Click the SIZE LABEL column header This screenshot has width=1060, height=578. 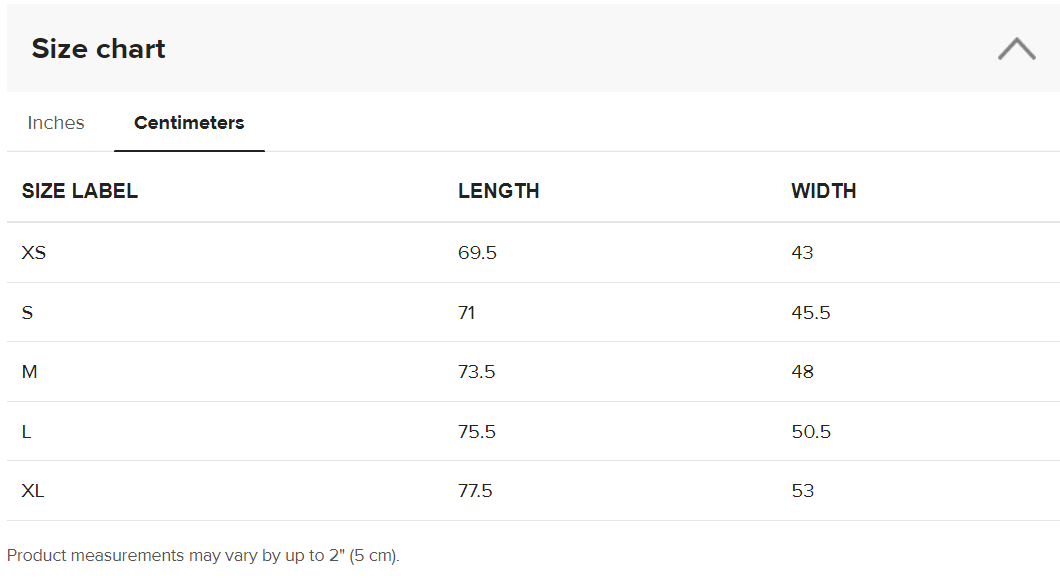(x=80, y=191)
